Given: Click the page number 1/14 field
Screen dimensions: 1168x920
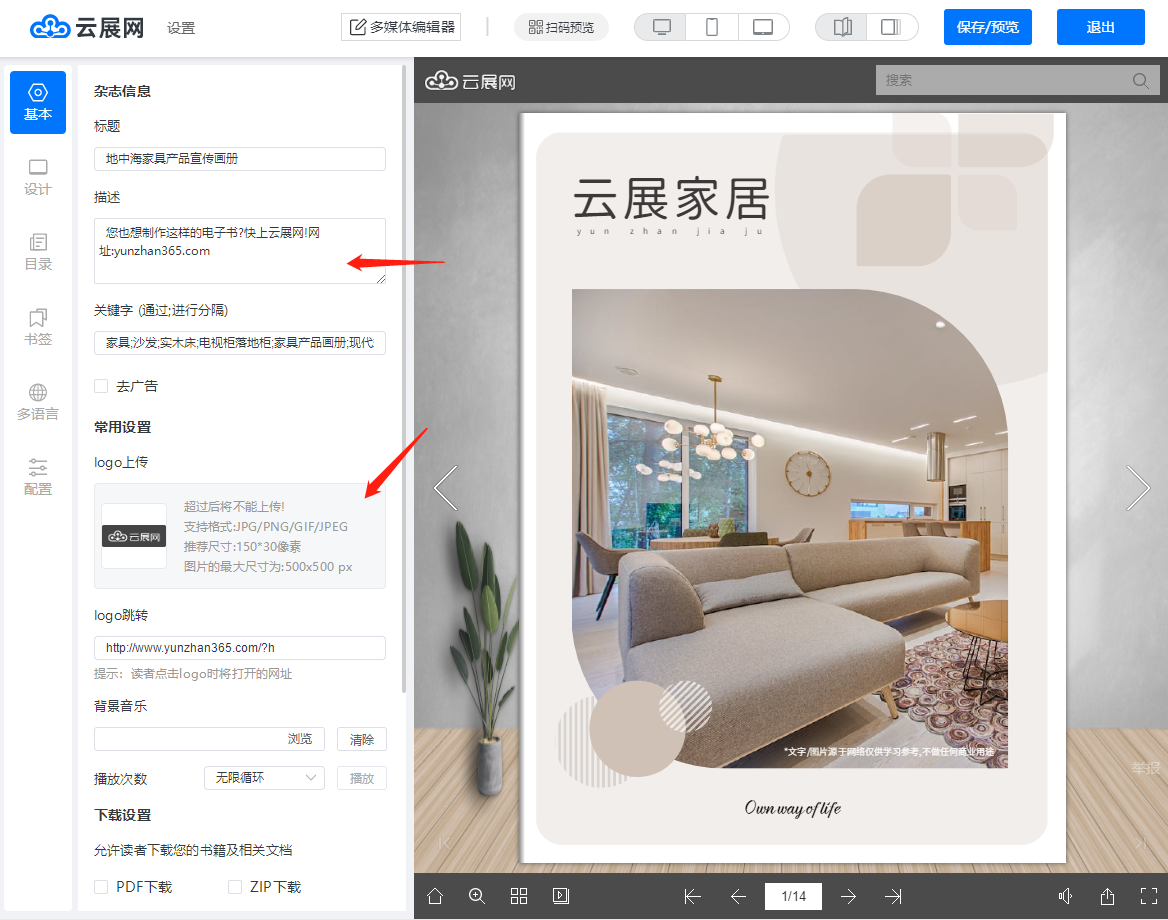Looking at the screenshot, I should [793, 896].
